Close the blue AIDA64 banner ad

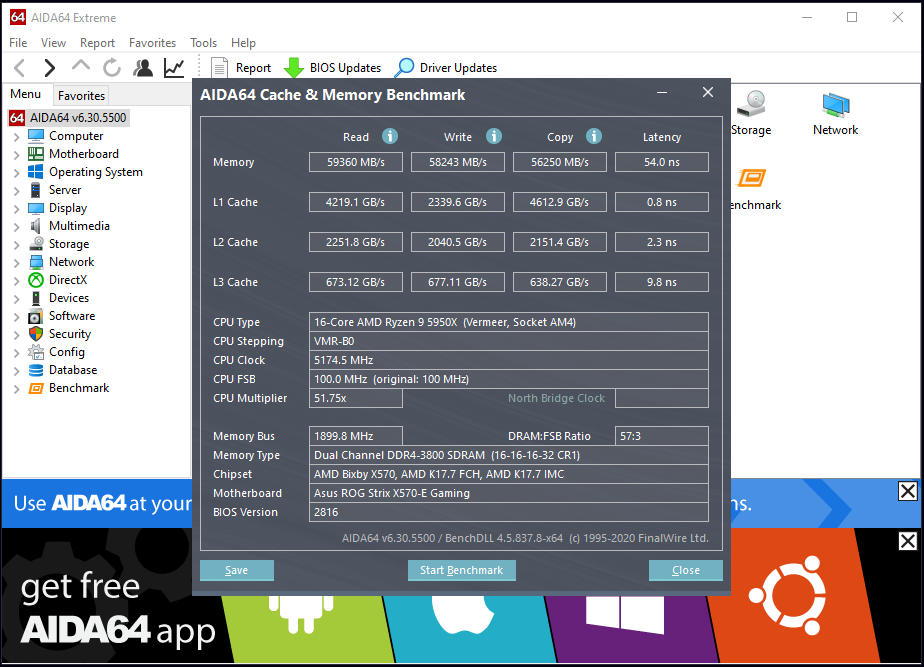(x=908, y=491)
